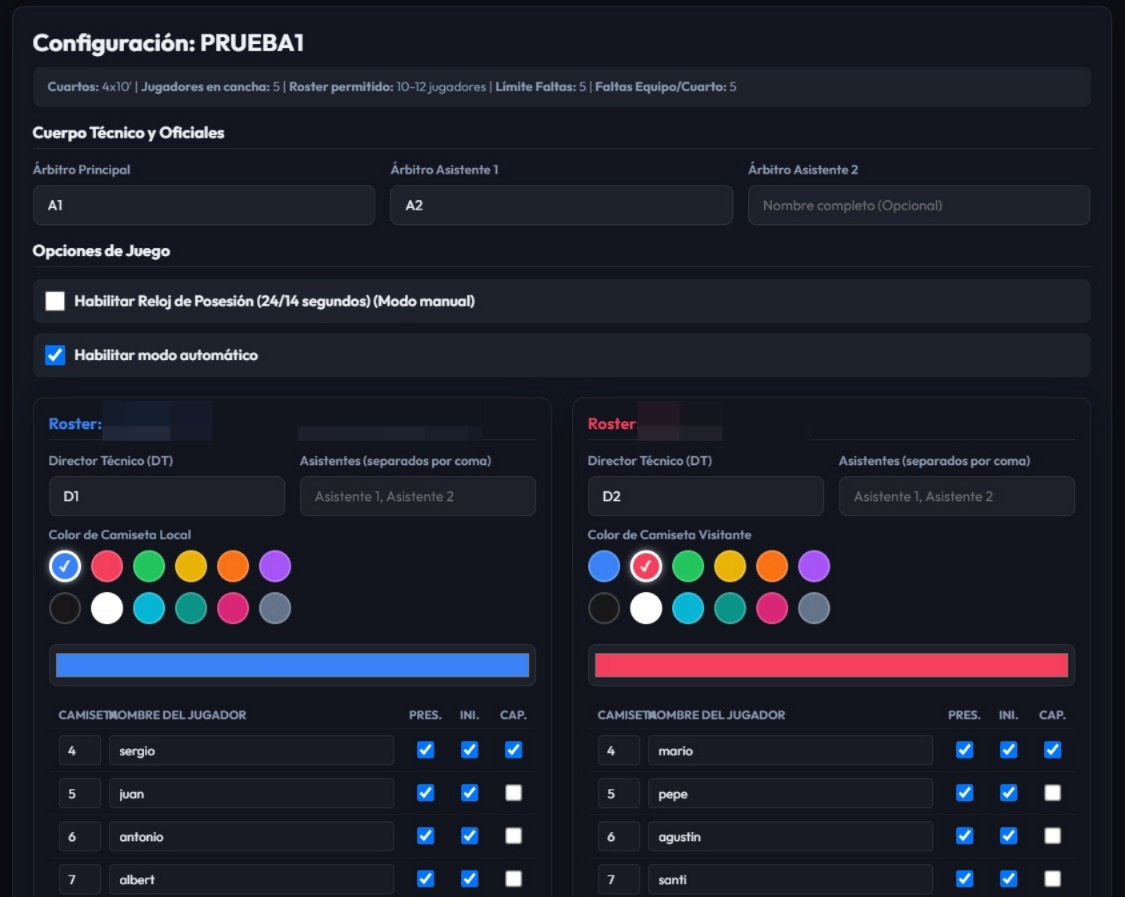Image resolution: width=1125 pixels, height=897 pixels.
Task: Mark visitor player pepe as captain
Action: (x=1052, y=793)
